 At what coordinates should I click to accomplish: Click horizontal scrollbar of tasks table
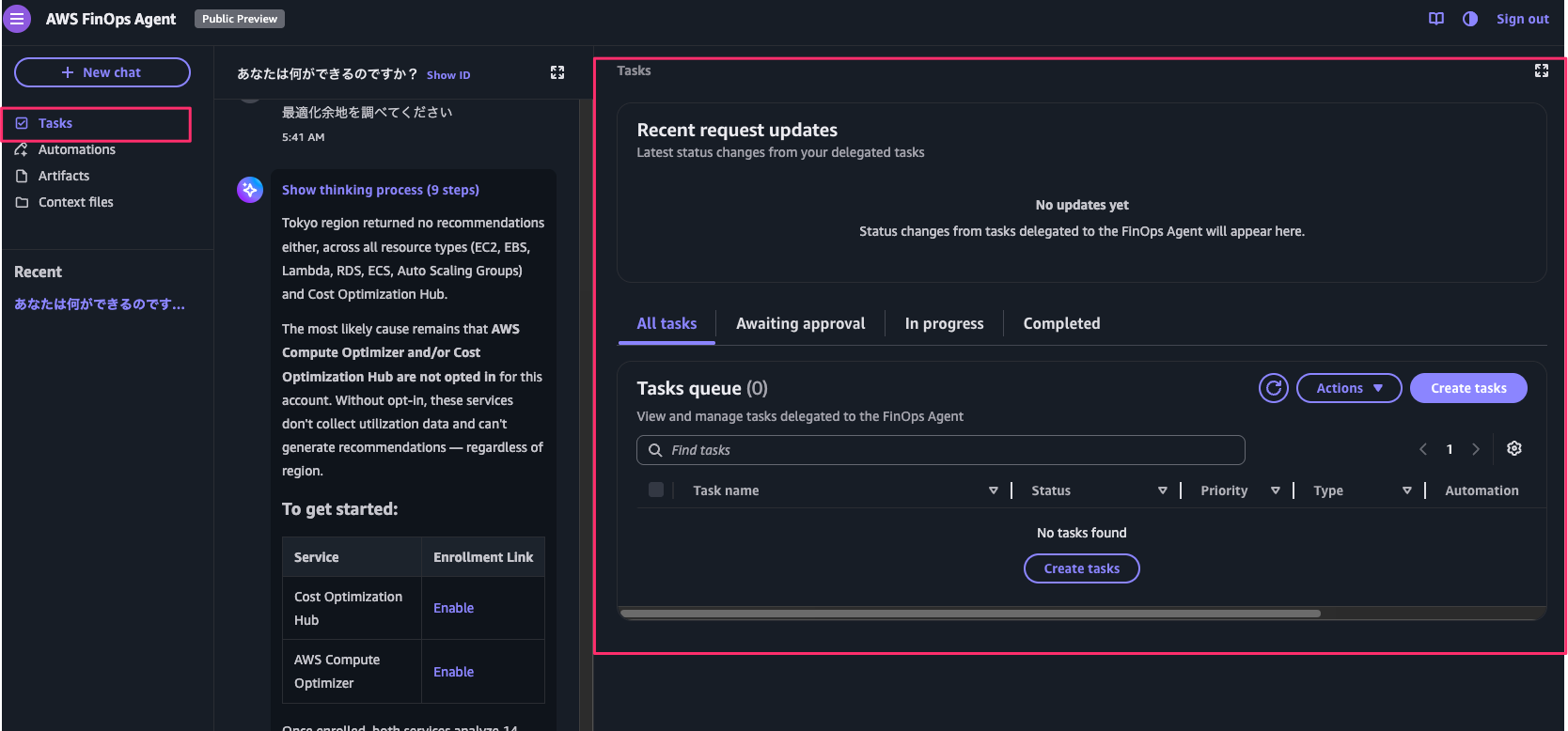click(970, 614)
